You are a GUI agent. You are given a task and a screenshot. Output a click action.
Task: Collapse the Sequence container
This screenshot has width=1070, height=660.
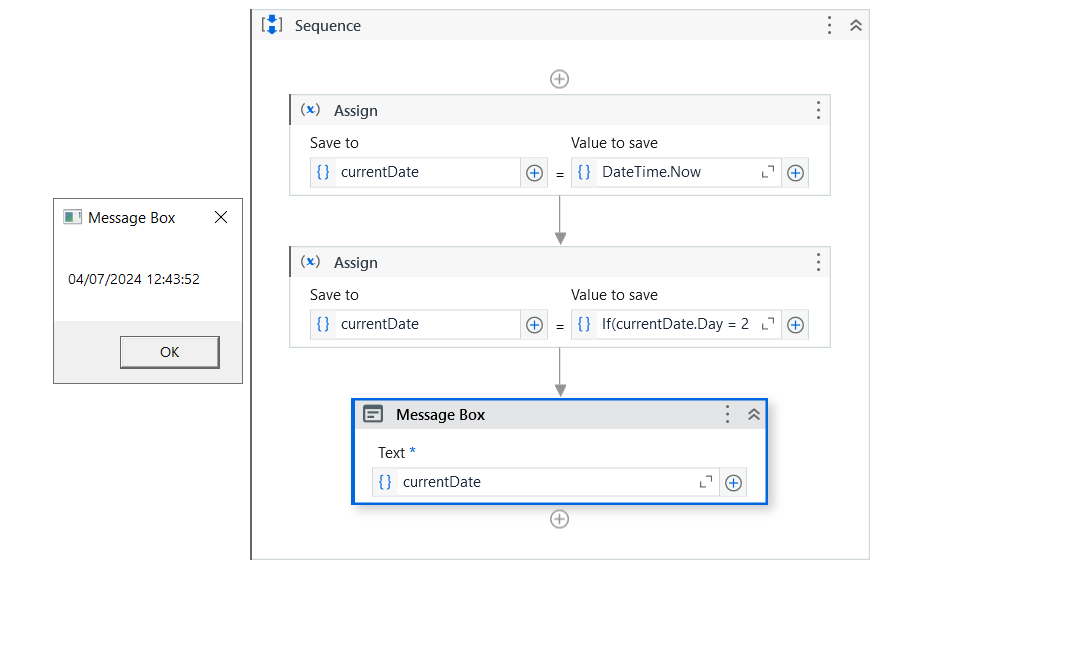[x=856, y=26]
